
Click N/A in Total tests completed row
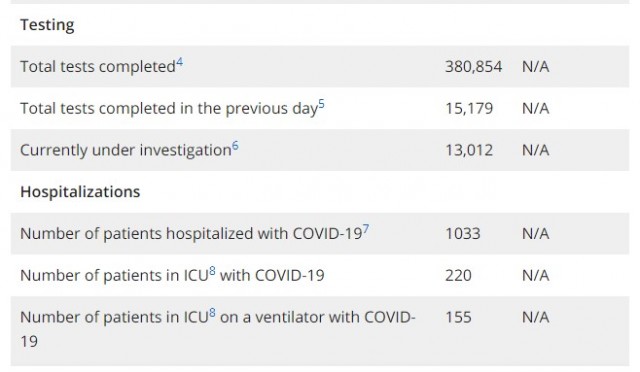click(x=536, y=67)
